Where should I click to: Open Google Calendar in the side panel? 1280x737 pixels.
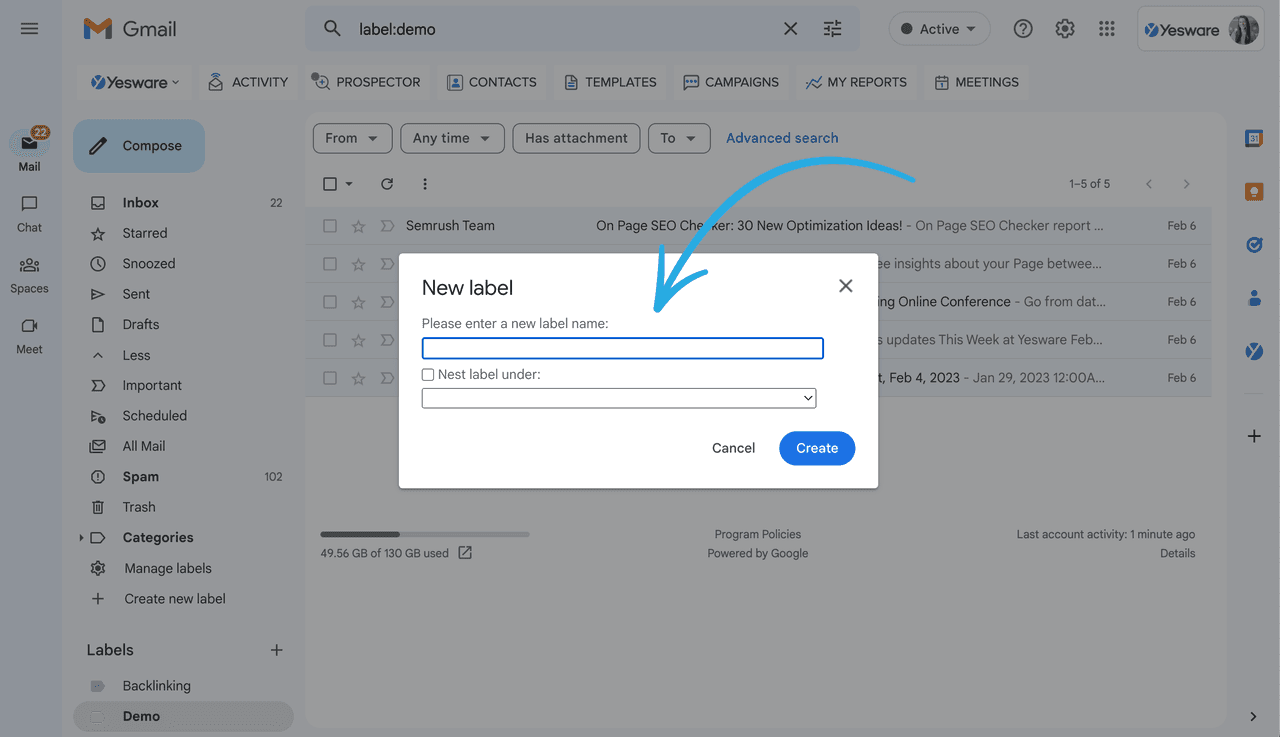(x=1254, y=138)
